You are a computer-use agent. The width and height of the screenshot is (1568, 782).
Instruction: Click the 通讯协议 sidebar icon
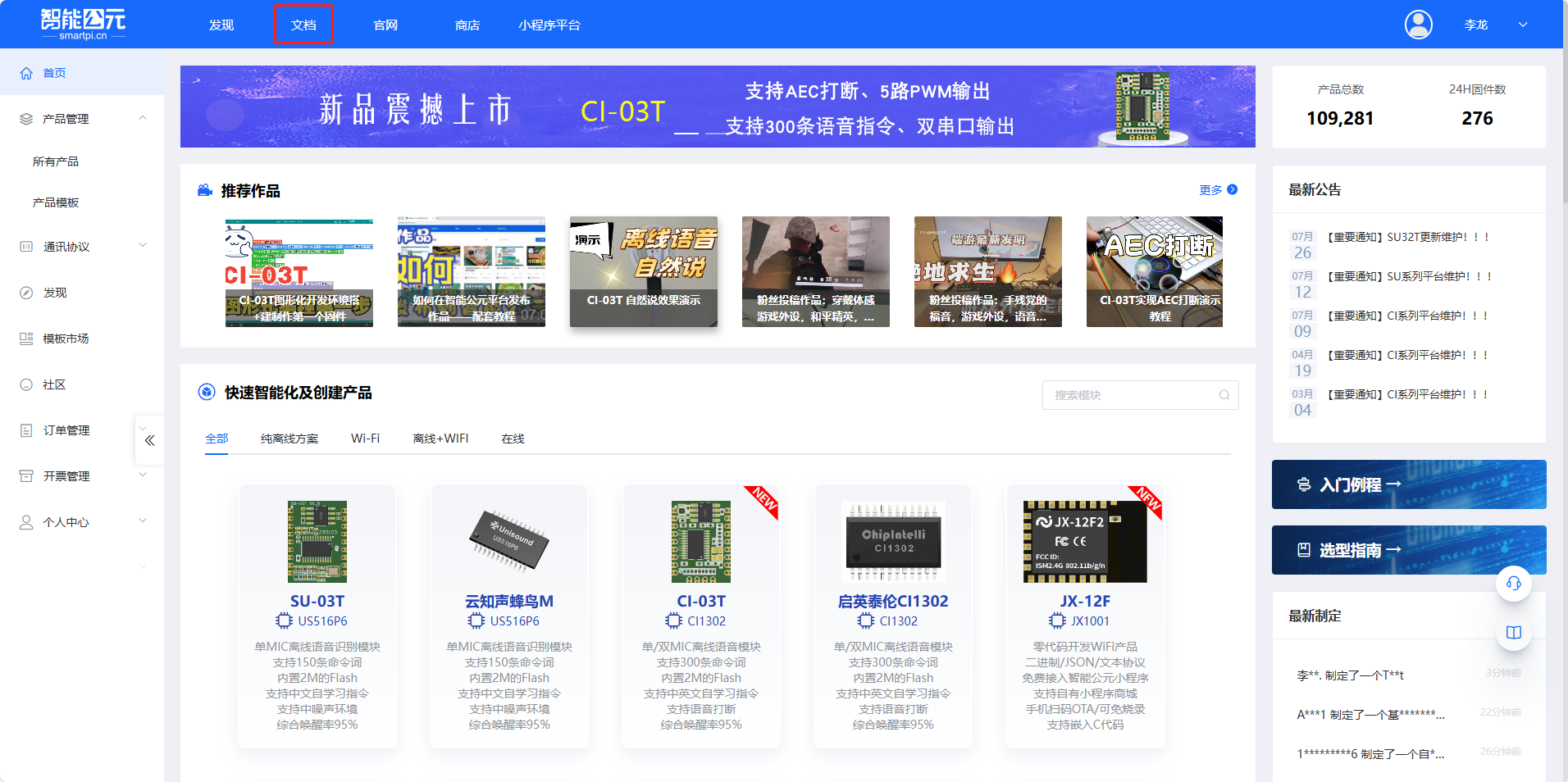point(25,246)
